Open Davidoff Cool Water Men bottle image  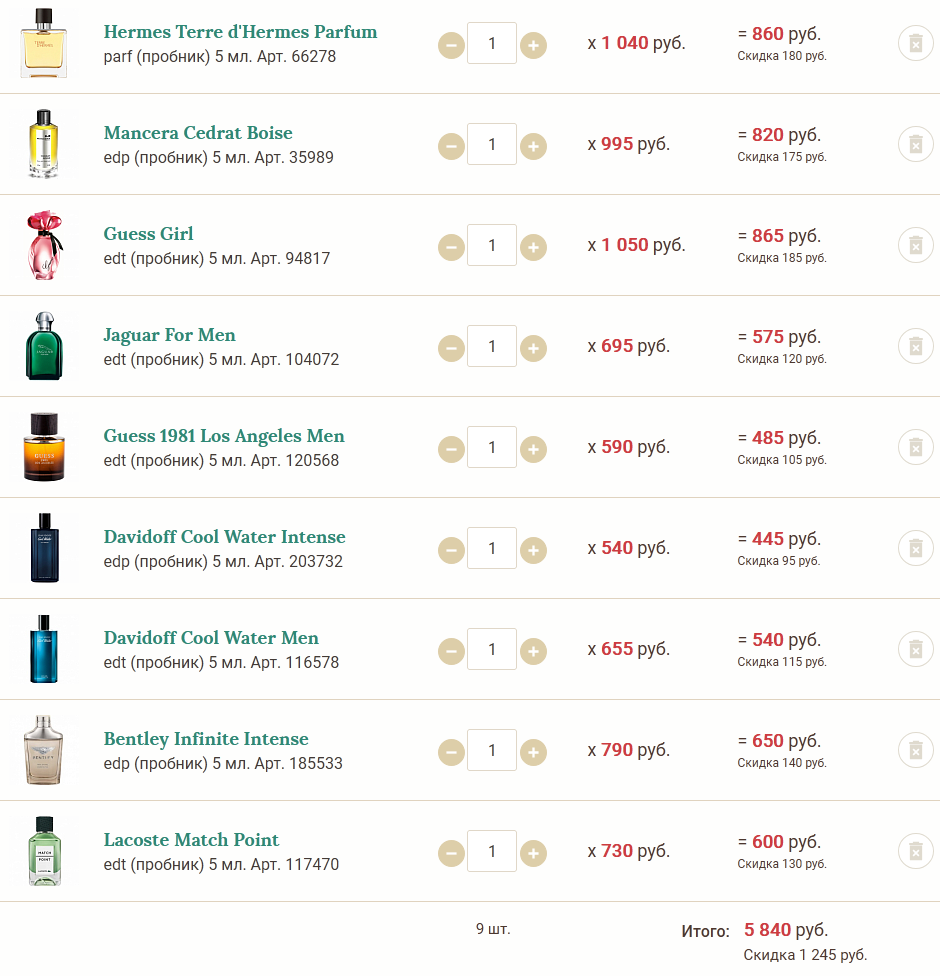(x=45, y=649)
